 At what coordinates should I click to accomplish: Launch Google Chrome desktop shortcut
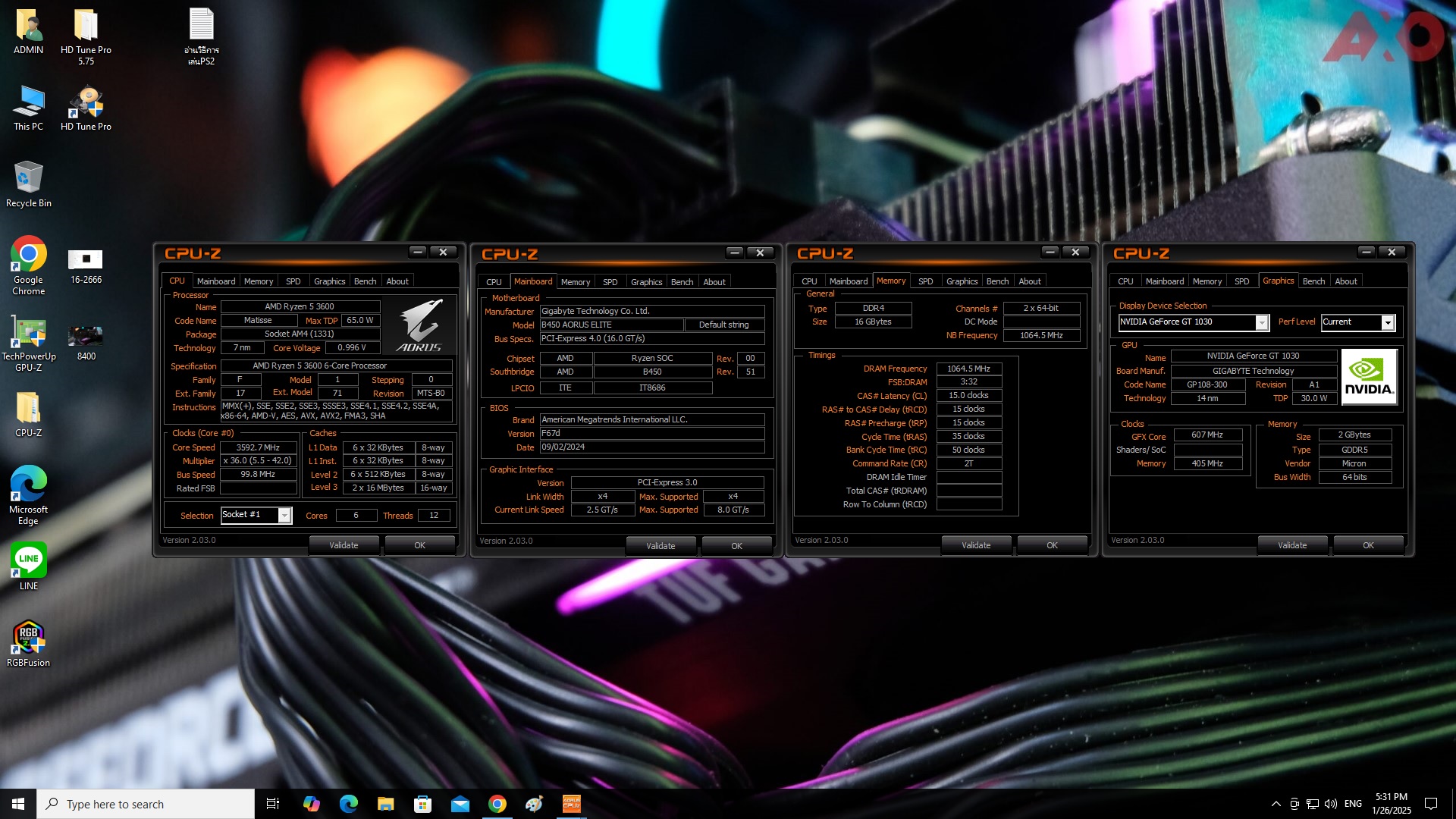point(28,265)
